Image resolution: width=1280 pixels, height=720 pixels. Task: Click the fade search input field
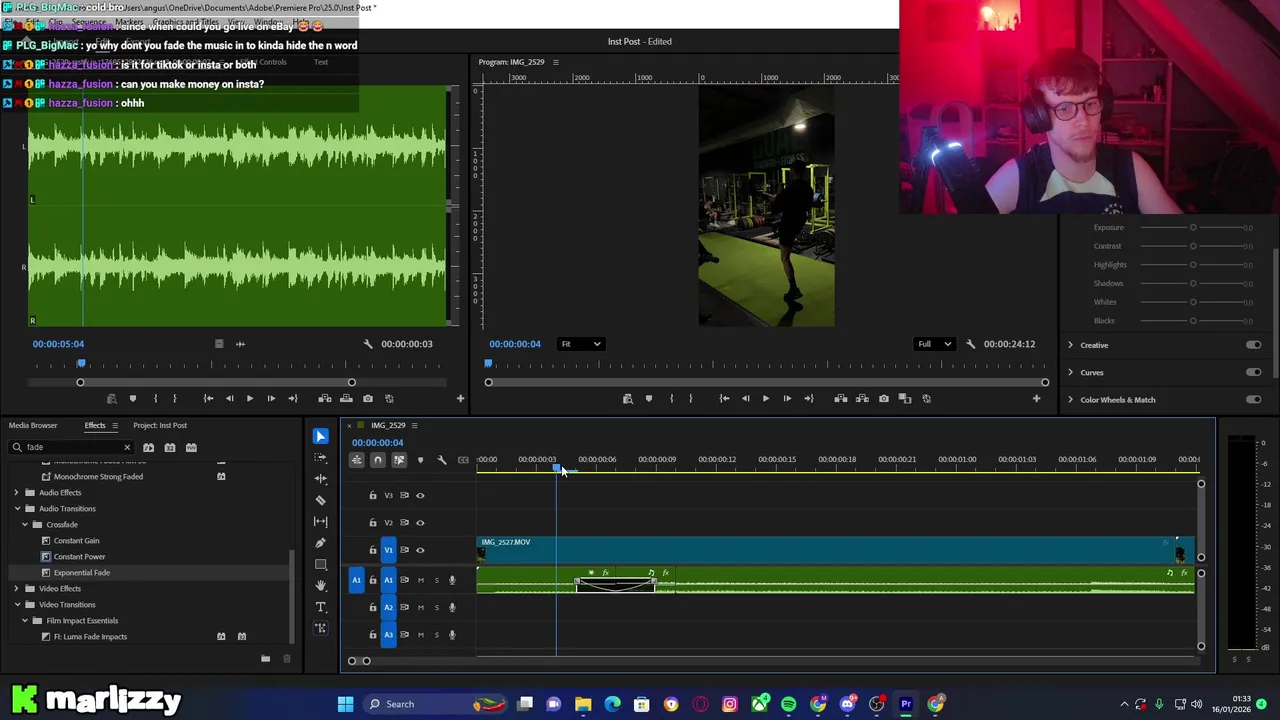[x=72, y=447]
